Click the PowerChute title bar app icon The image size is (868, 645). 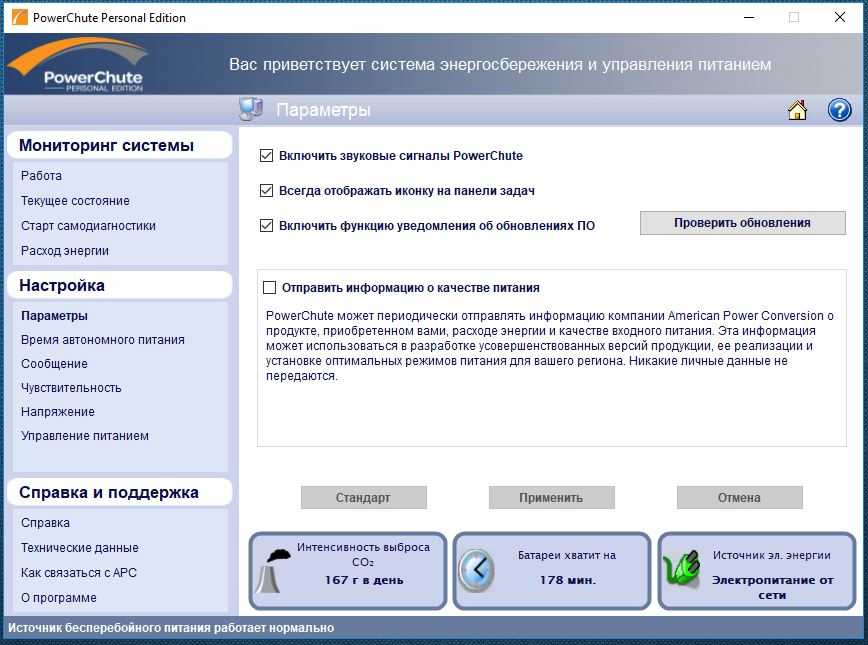click(x=17, y=17)
